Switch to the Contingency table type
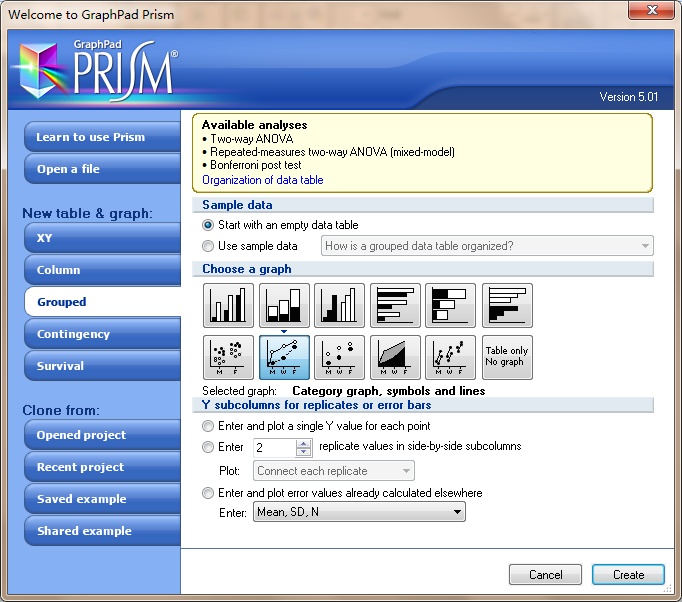This screenshot has width=682, height=602. tap(103, 334)
